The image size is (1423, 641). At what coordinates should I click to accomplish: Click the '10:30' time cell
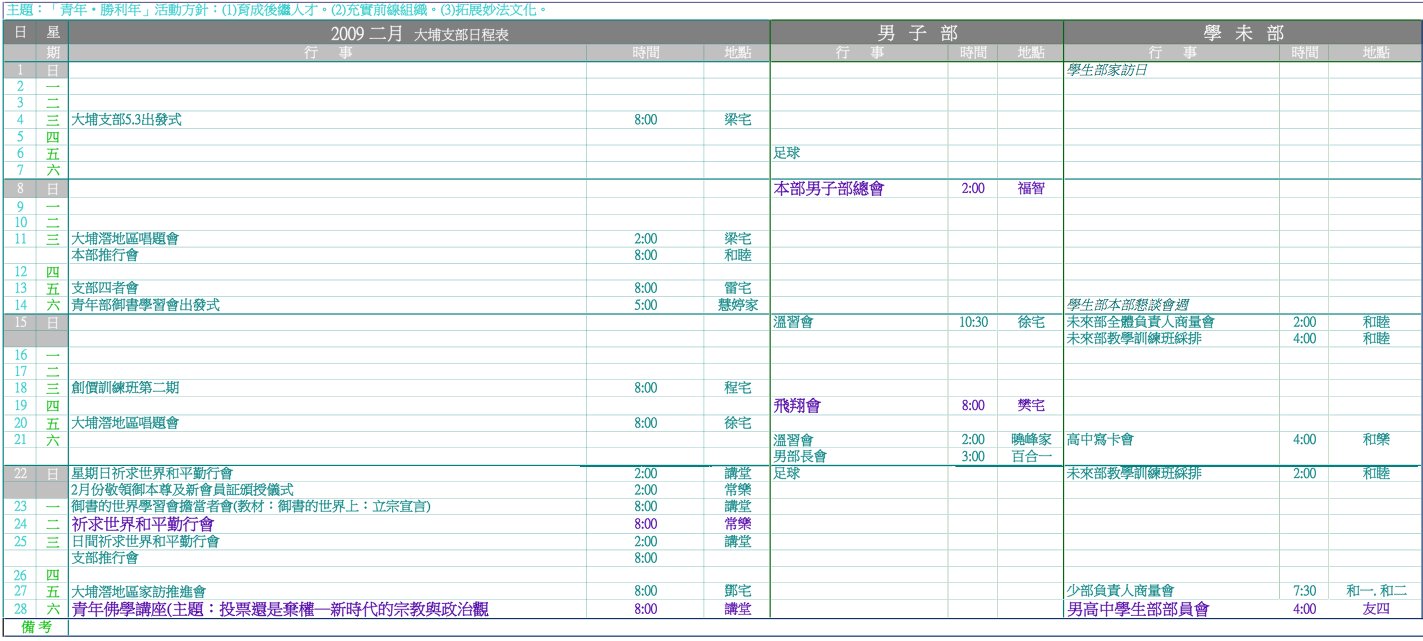(973, 322)
